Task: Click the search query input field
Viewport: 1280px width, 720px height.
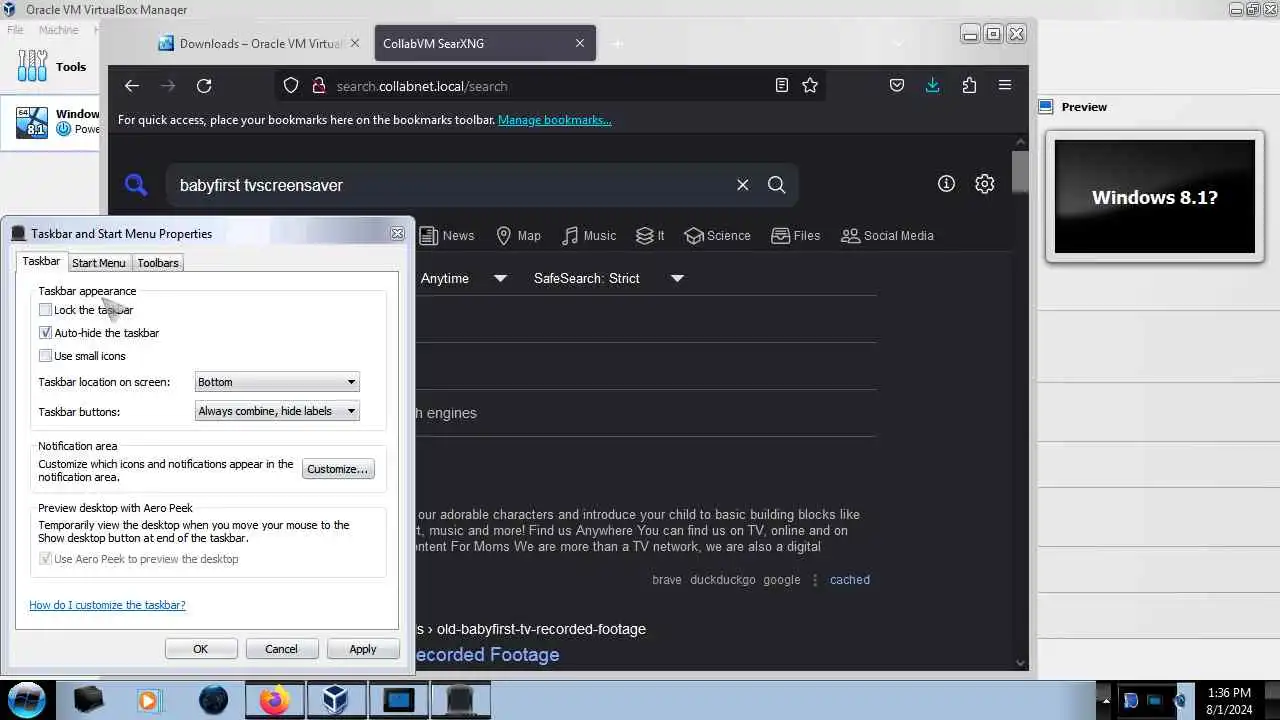Action: point(450,185)
